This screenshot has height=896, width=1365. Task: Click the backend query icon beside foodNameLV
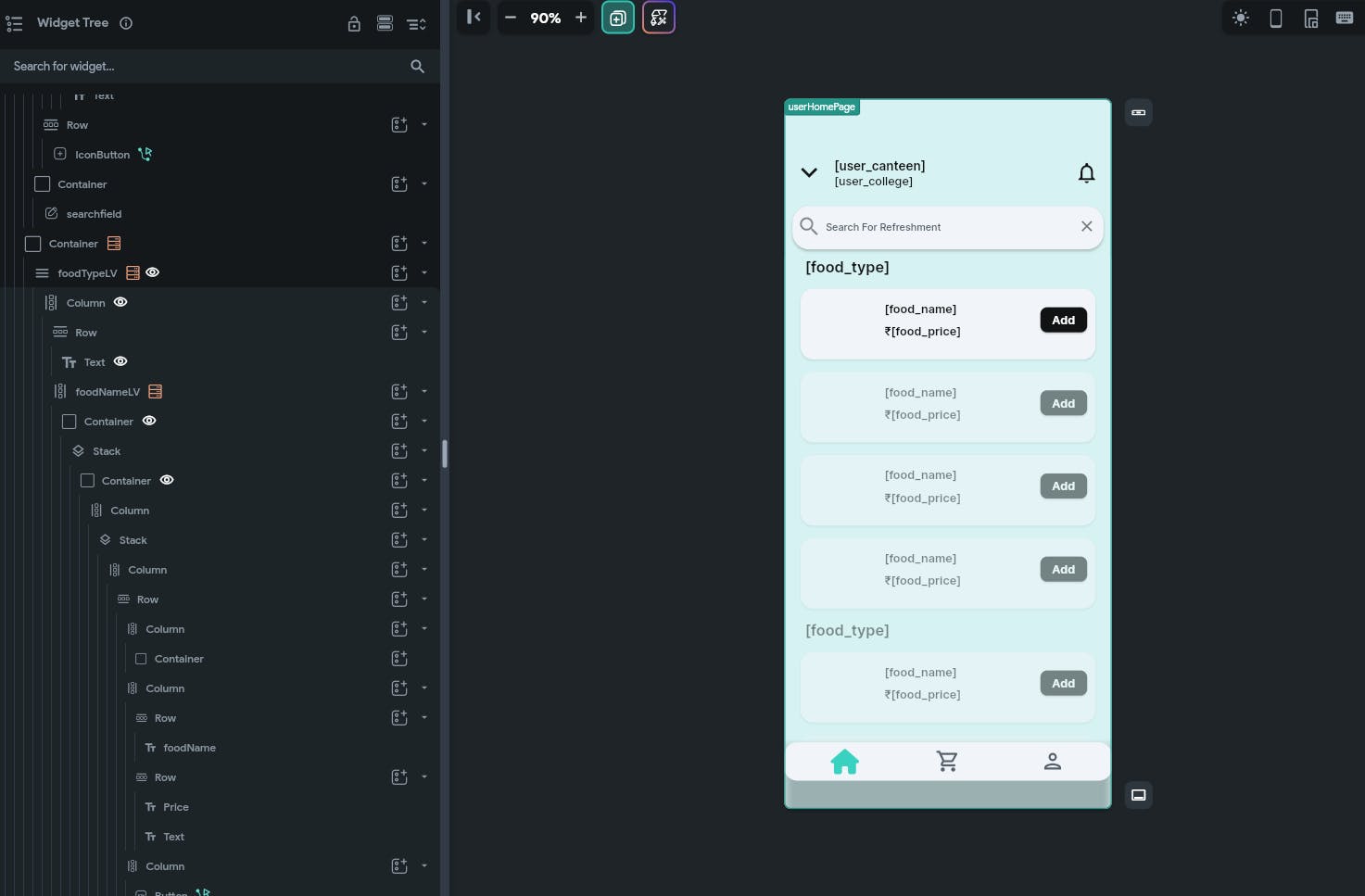[x=156, y=391]
